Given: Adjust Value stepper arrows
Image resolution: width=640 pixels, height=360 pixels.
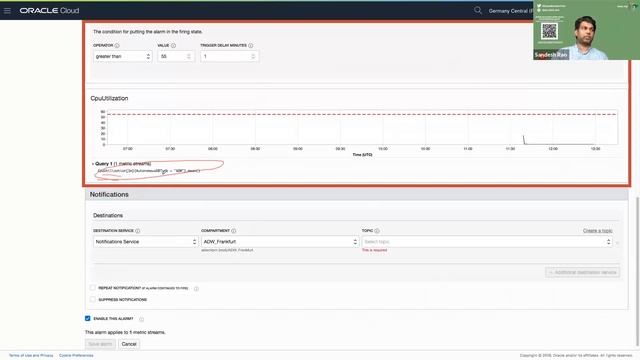Looking at the screenshot, I should click(189, 56).
